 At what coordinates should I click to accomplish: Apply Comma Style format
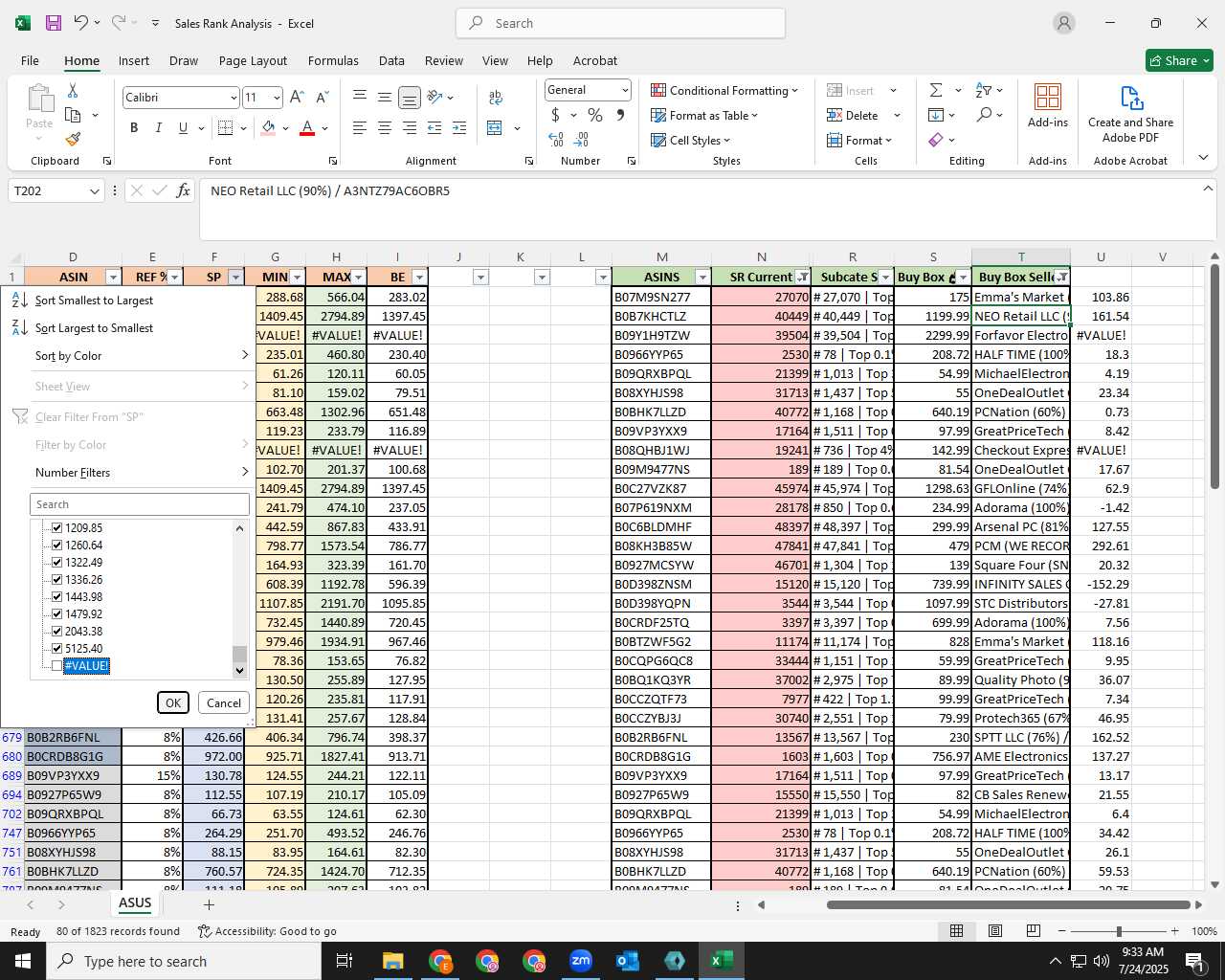tap(620, 115)
